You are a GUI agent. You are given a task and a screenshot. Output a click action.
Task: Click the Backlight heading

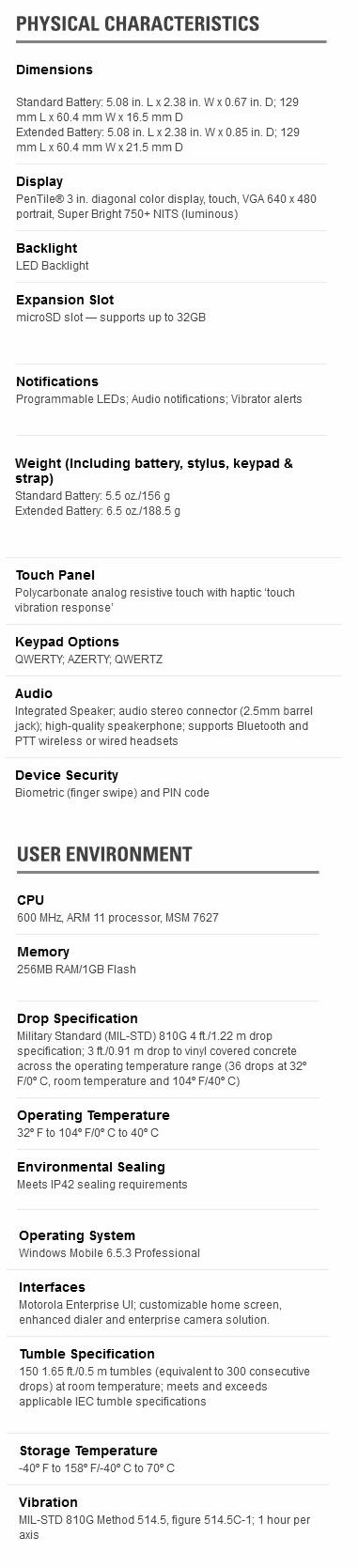click(47, 248)
